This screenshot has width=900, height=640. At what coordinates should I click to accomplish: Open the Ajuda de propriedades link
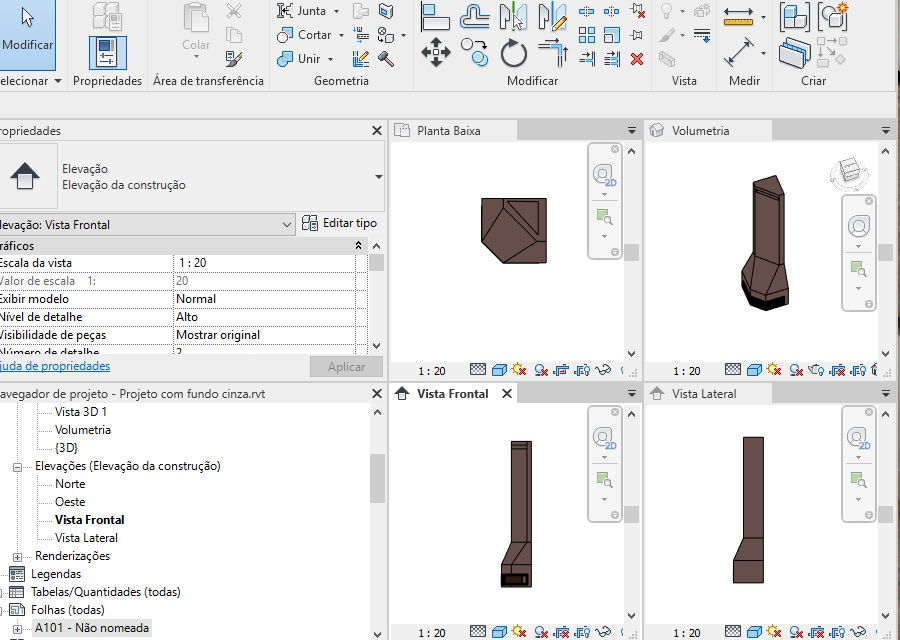[55, 366]
